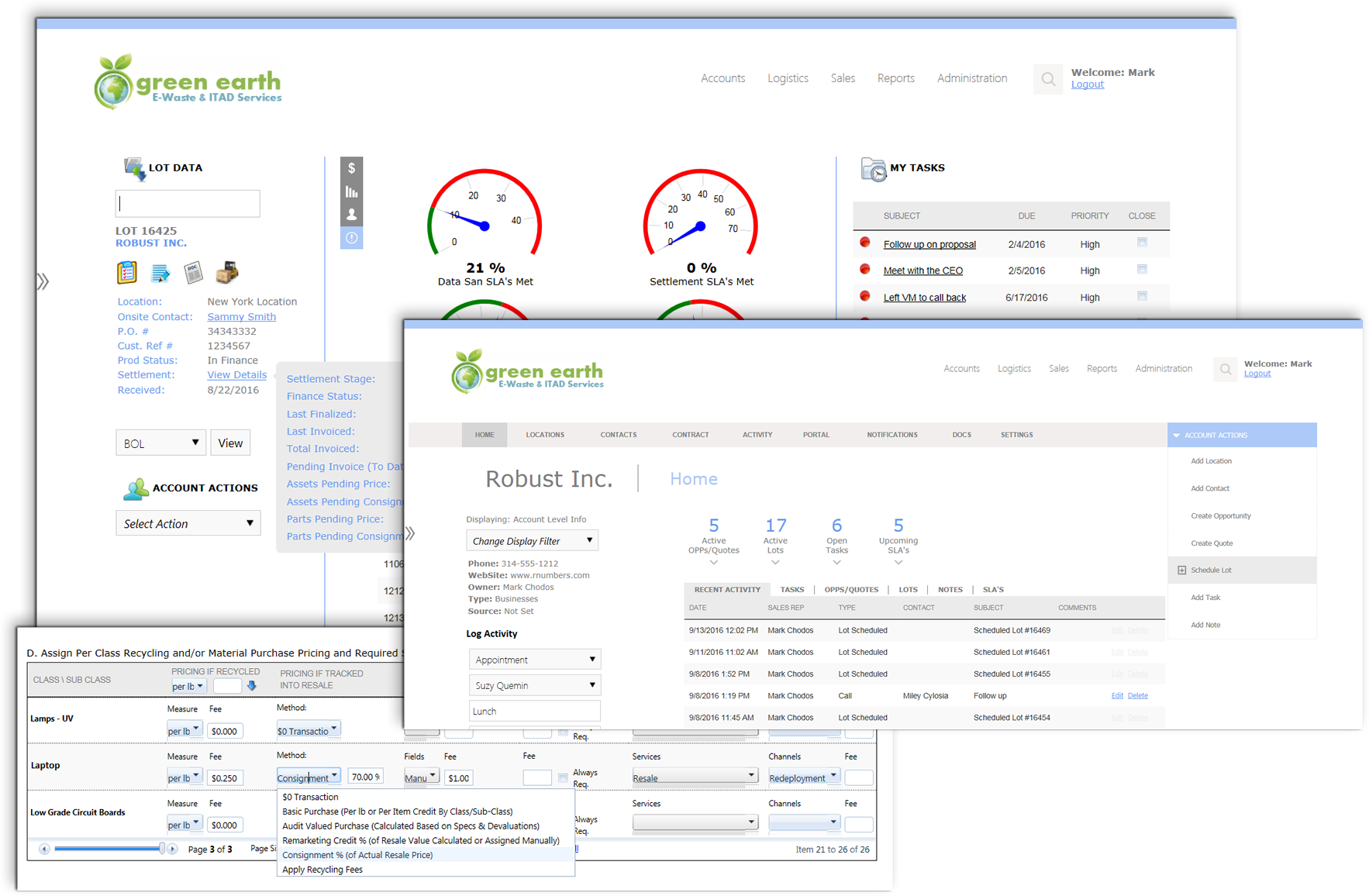The image size is (1369, 896).
Task: Click the red priority dot for Left VM to call back
Action: [865, 296]
